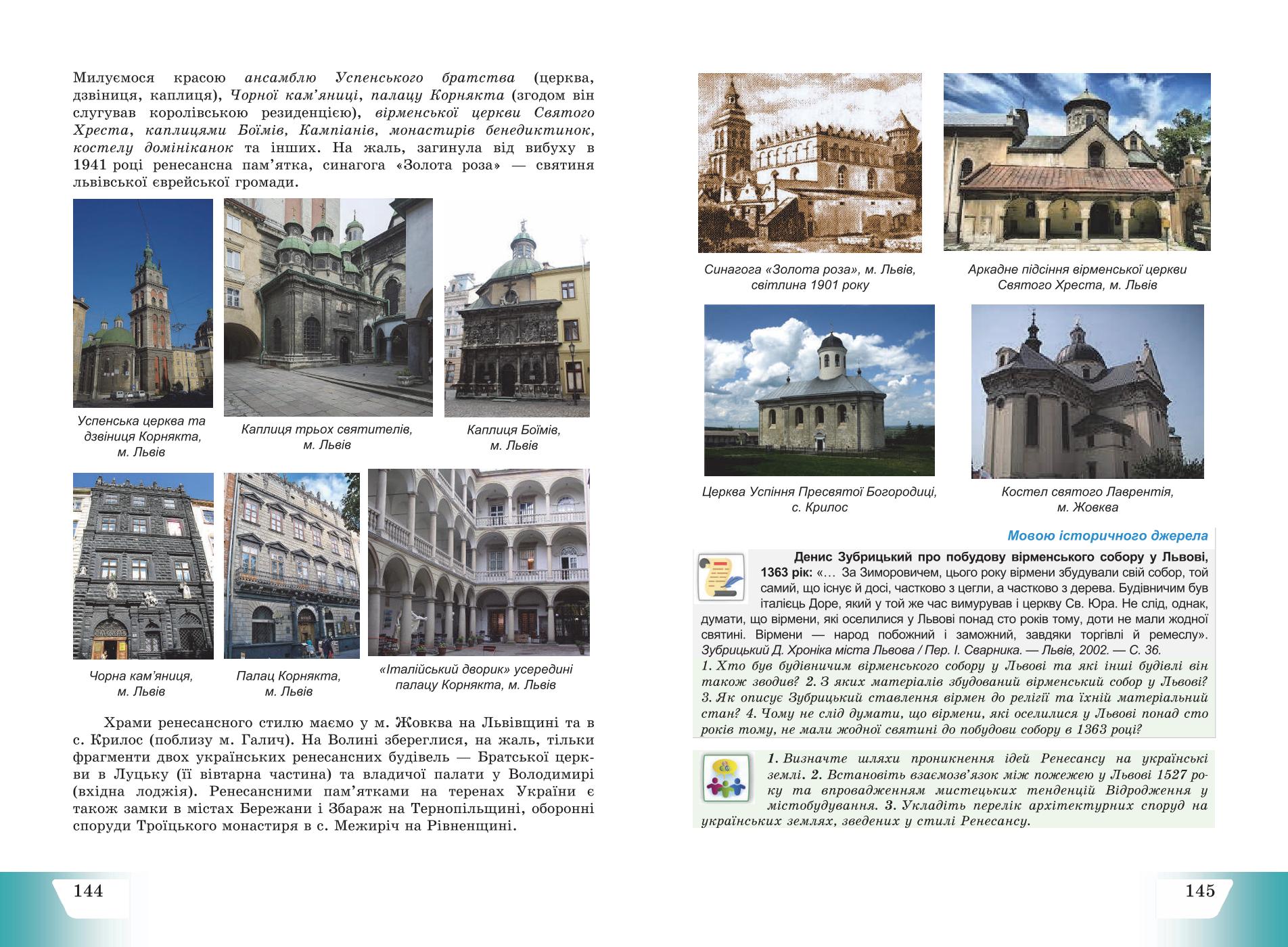Click caption Палац Корнякта, м. Львів
Screen dimensions: 1288x947
pyautogui.click(x=289, y=684)
